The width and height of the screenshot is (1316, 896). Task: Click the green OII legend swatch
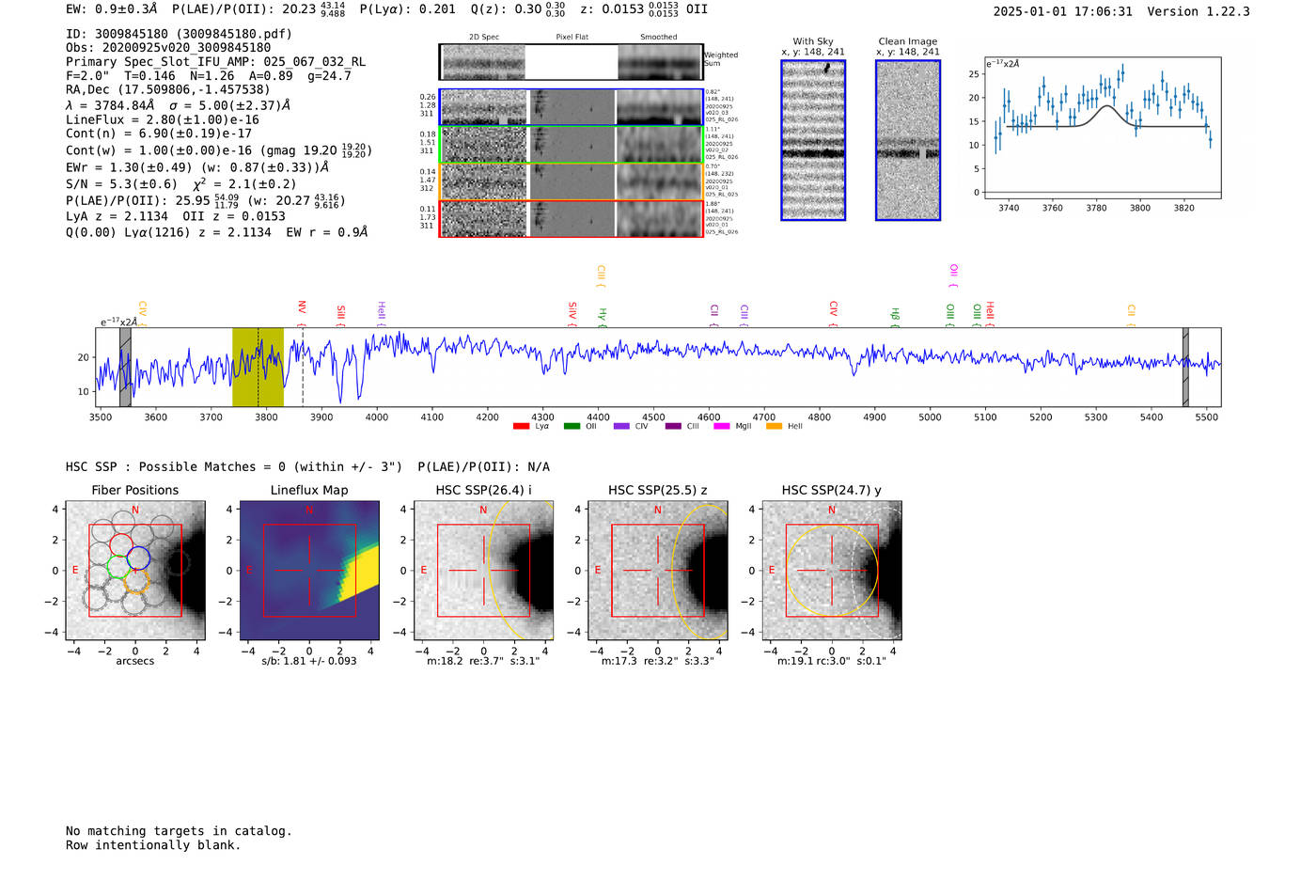[572, 426]
